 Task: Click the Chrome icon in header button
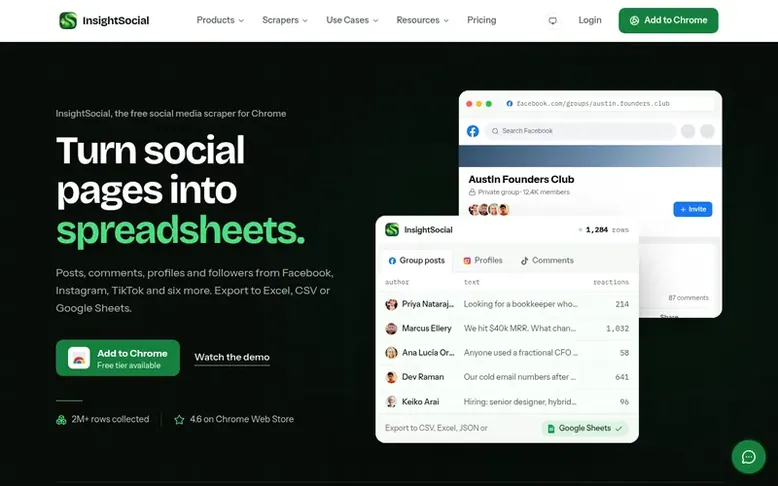(x=634, y=20)
